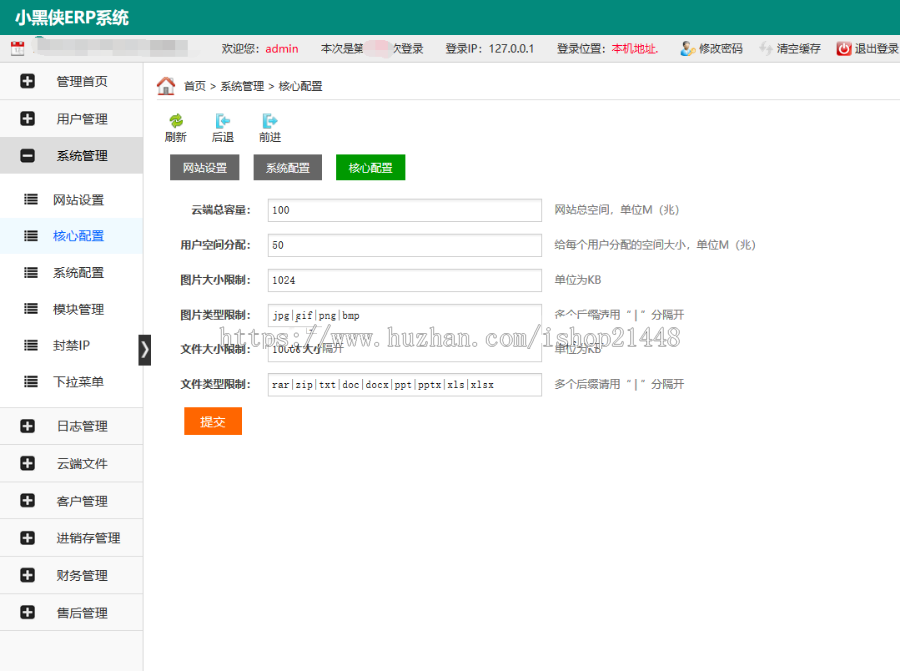The image size is (900, 671).
Task: Switch to the 系统配置 tab
Action: click(288, 168)
